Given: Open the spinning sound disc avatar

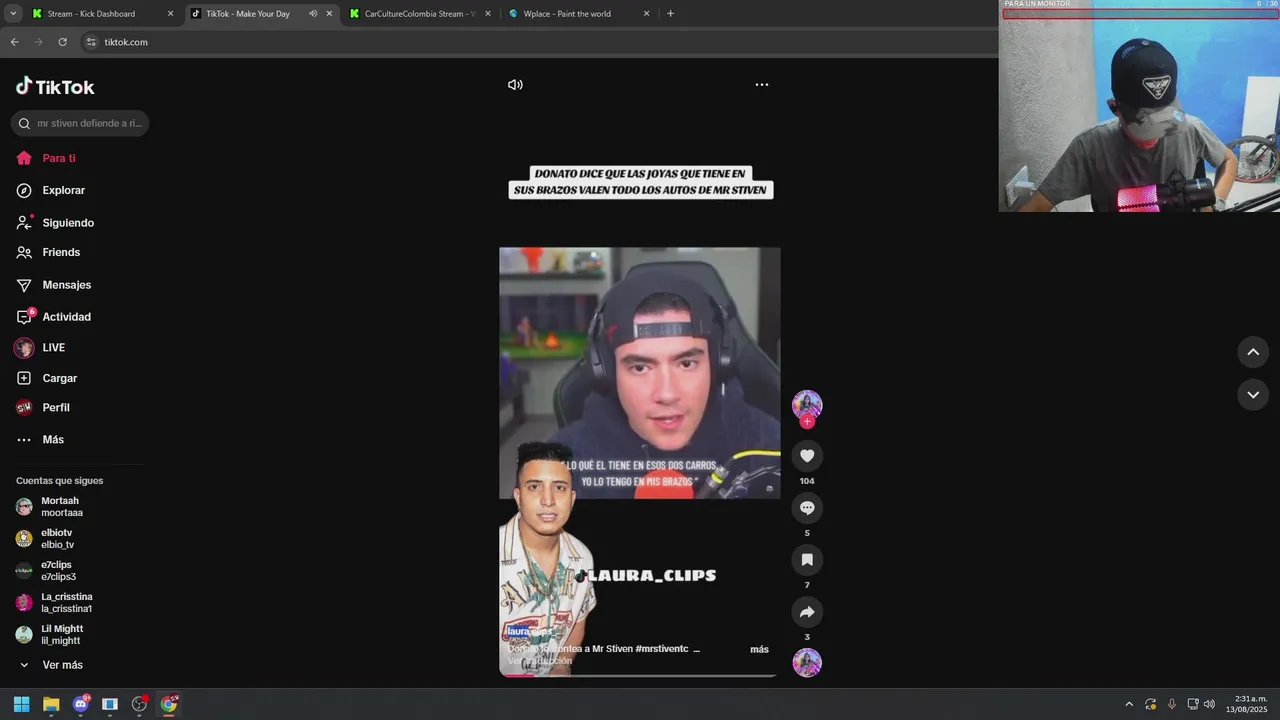Looking at the screenshot, I should click(x=807, y=663).
